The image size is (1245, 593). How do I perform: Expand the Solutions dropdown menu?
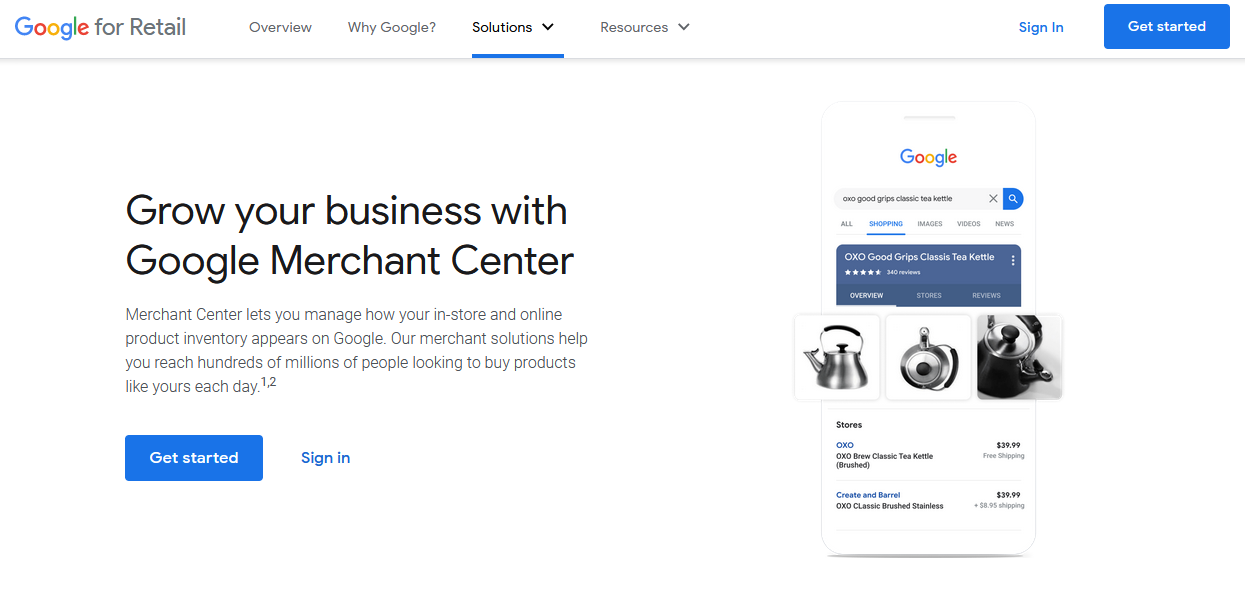[x=513, y=27]
